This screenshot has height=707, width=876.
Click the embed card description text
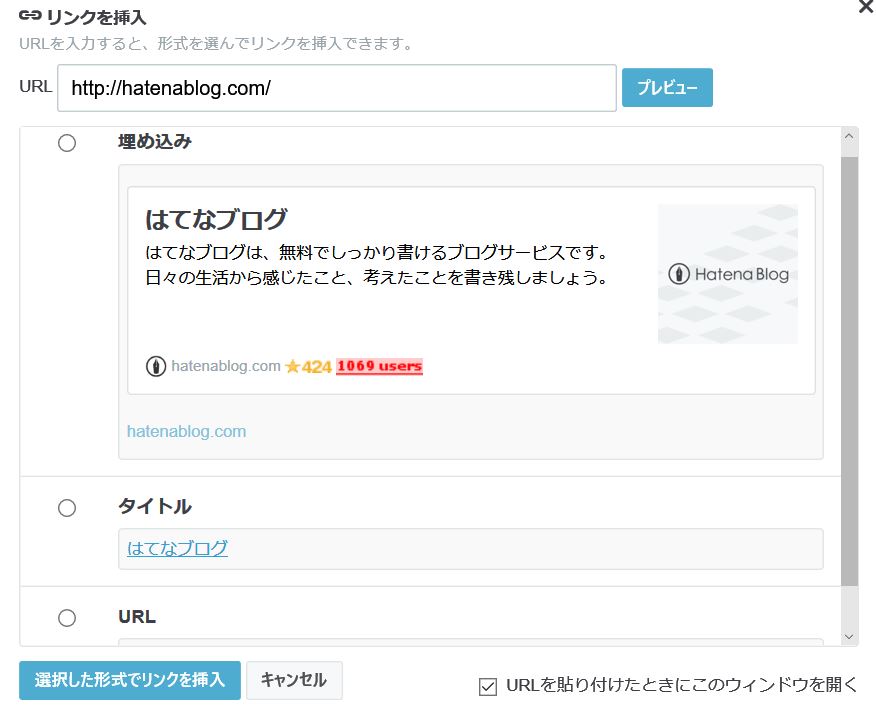(376, 265)
